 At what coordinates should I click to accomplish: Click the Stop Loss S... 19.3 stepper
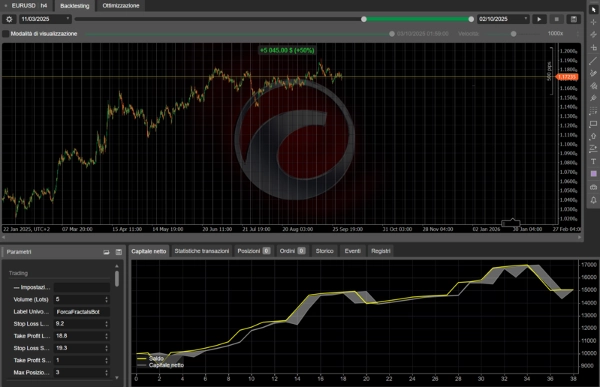click(106, 348)
